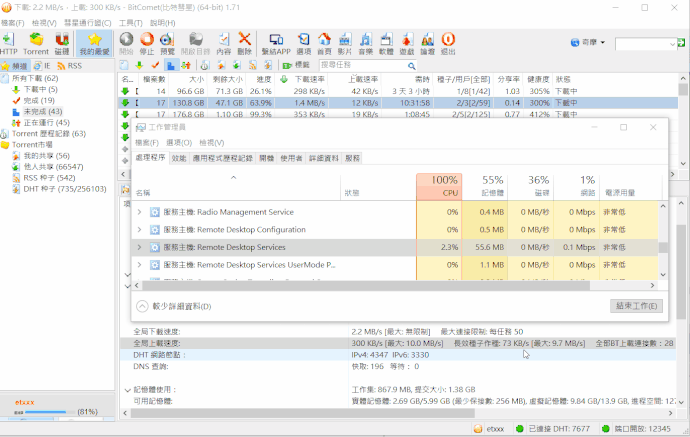Click the blue incomplete filter icon

170,66
